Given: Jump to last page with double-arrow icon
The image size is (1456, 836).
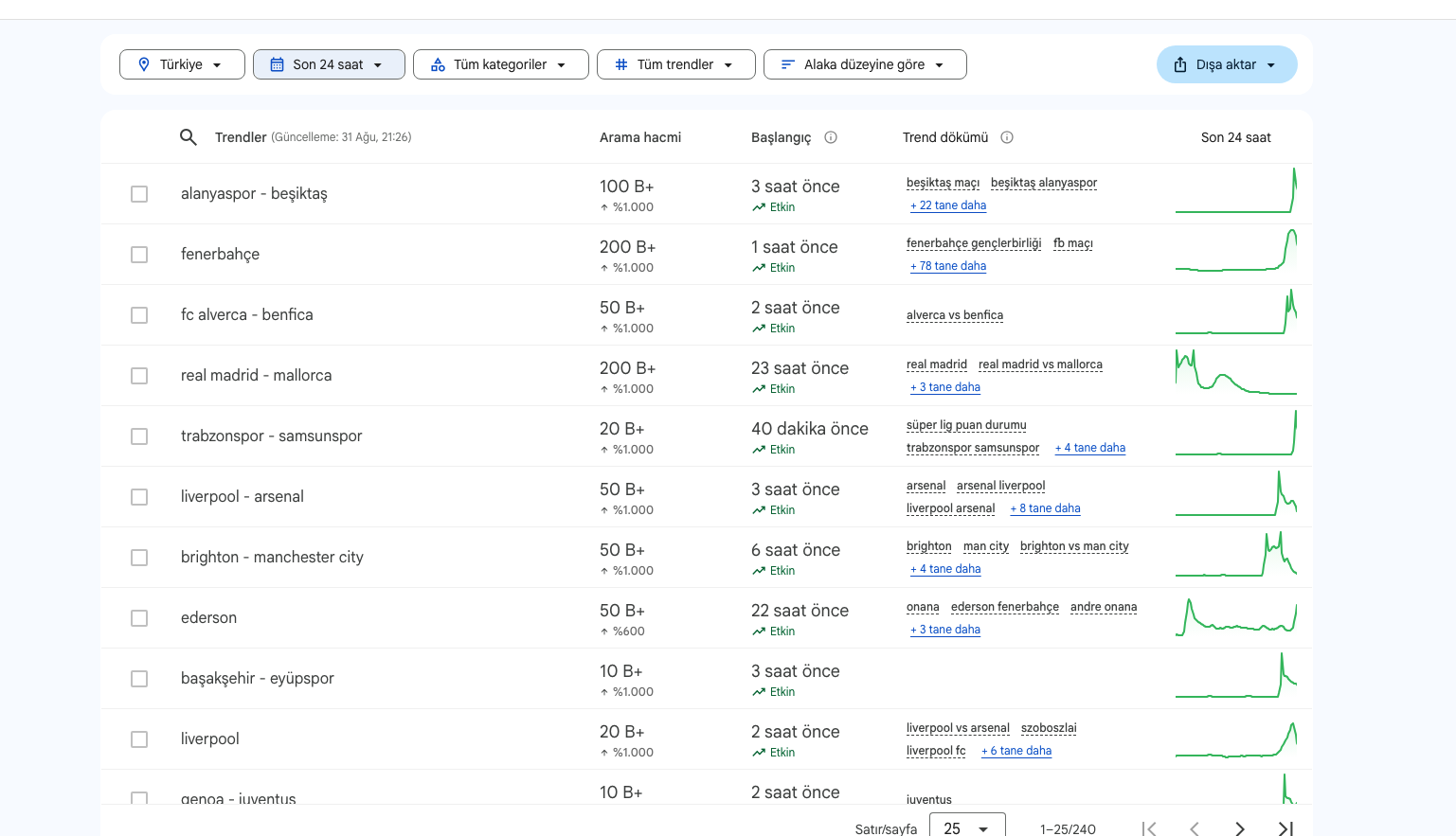Looking at the screenshot, I should (1285, 827).
